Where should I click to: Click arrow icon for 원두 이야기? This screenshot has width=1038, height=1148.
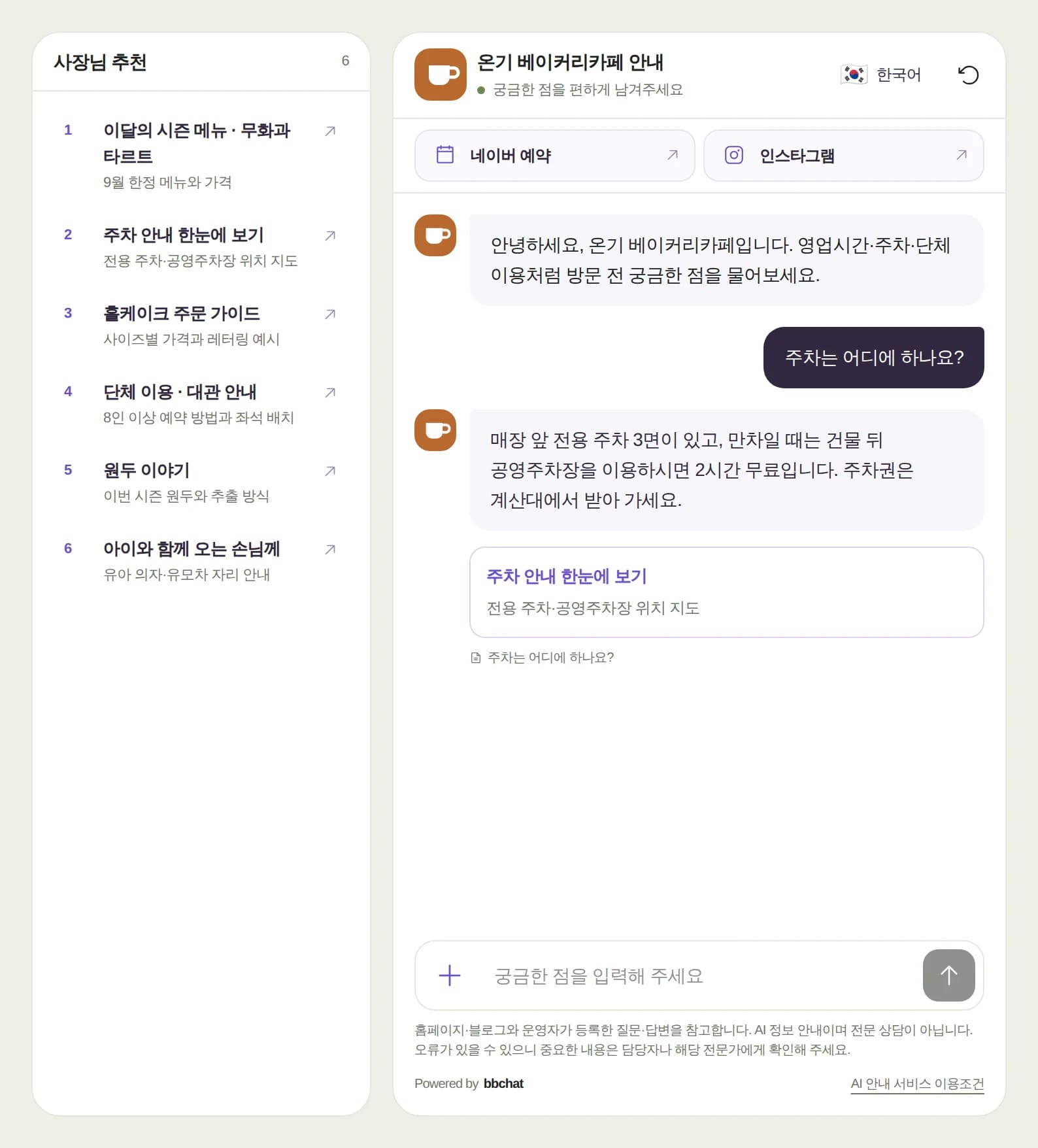[330, 471]
